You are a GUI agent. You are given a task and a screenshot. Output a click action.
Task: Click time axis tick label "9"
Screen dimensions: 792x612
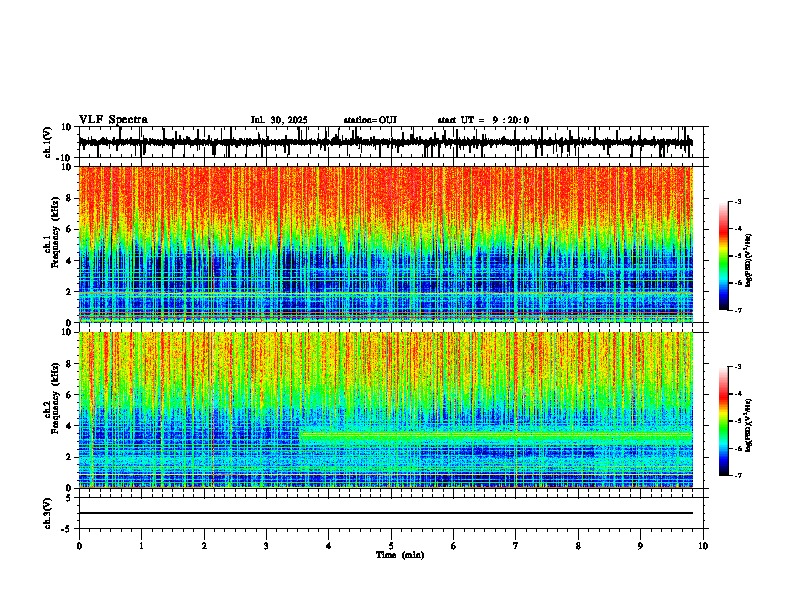640,546
